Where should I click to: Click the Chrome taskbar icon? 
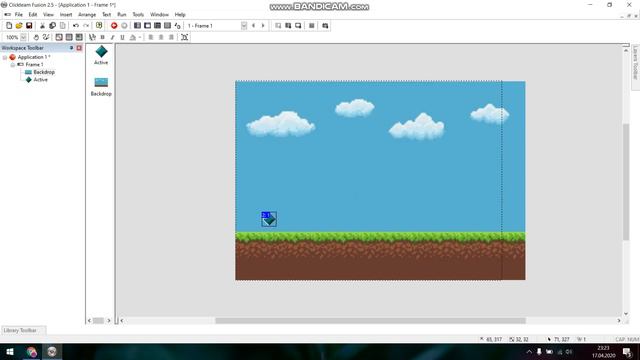31,351
